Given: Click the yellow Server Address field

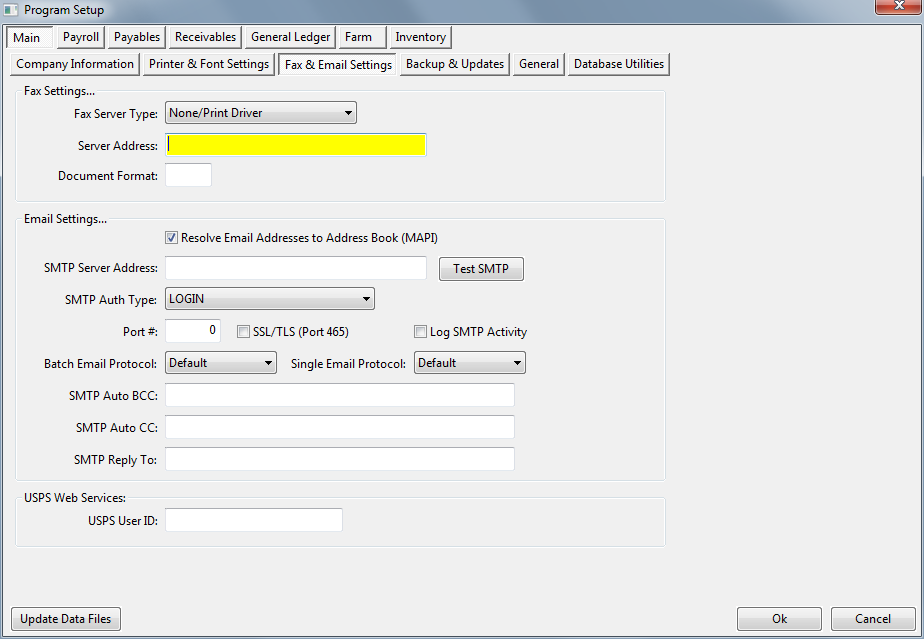Looking at the screenshot, I should click(296, 145).
